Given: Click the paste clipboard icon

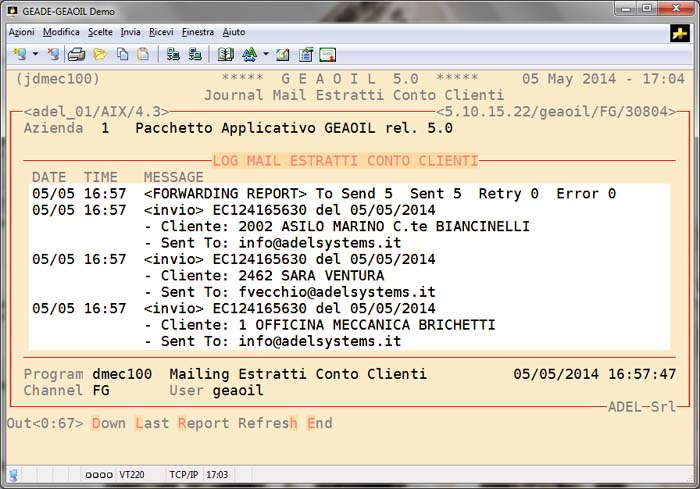Looking at the screenshot, I should coord(143,54).
